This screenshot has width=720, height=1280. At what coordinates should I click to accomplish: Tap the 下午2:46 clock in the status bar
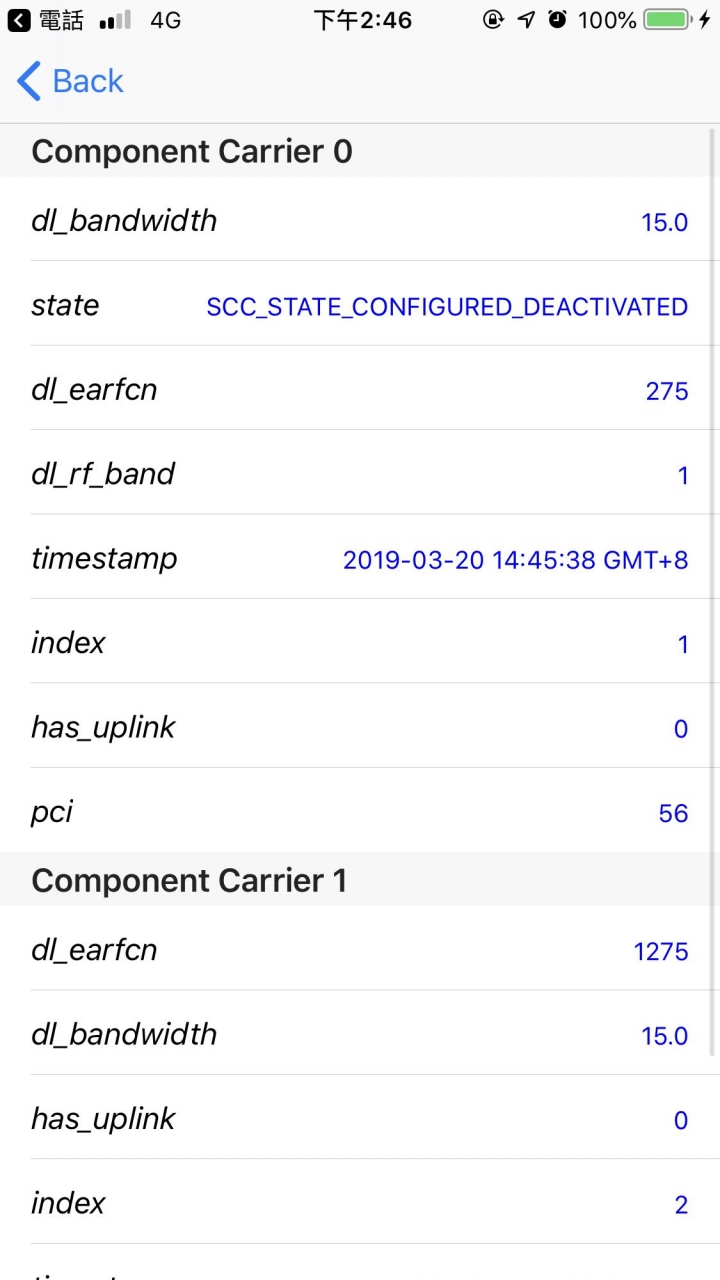(x=362, y=20)
